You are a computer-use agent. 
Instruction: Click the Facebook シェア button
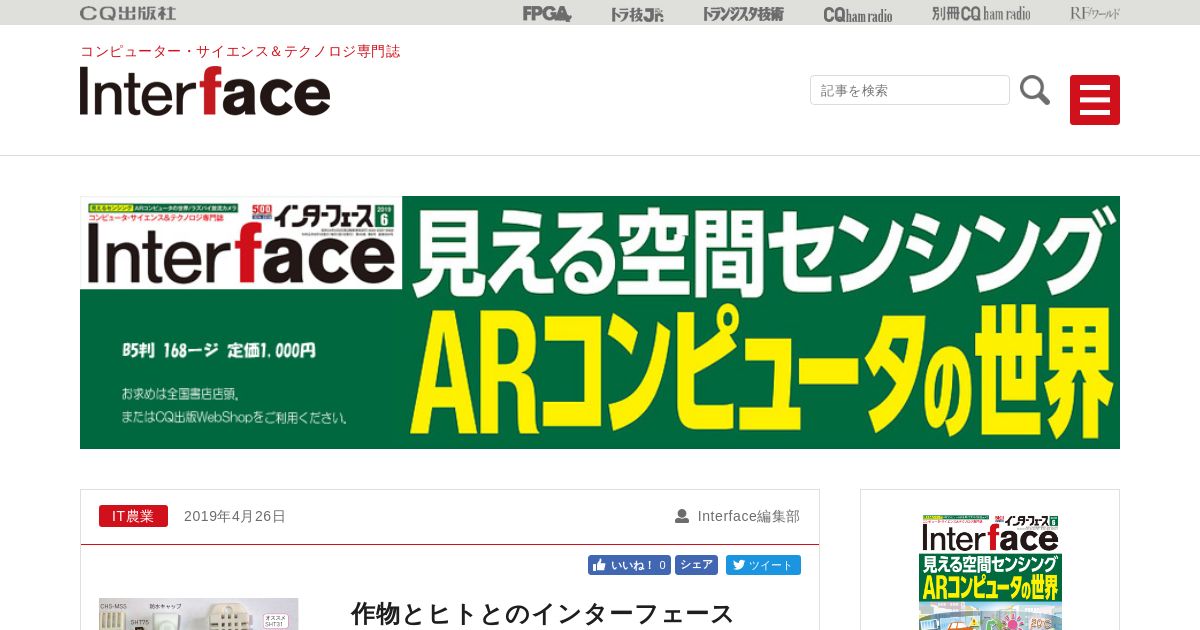(x=696, y=565)
